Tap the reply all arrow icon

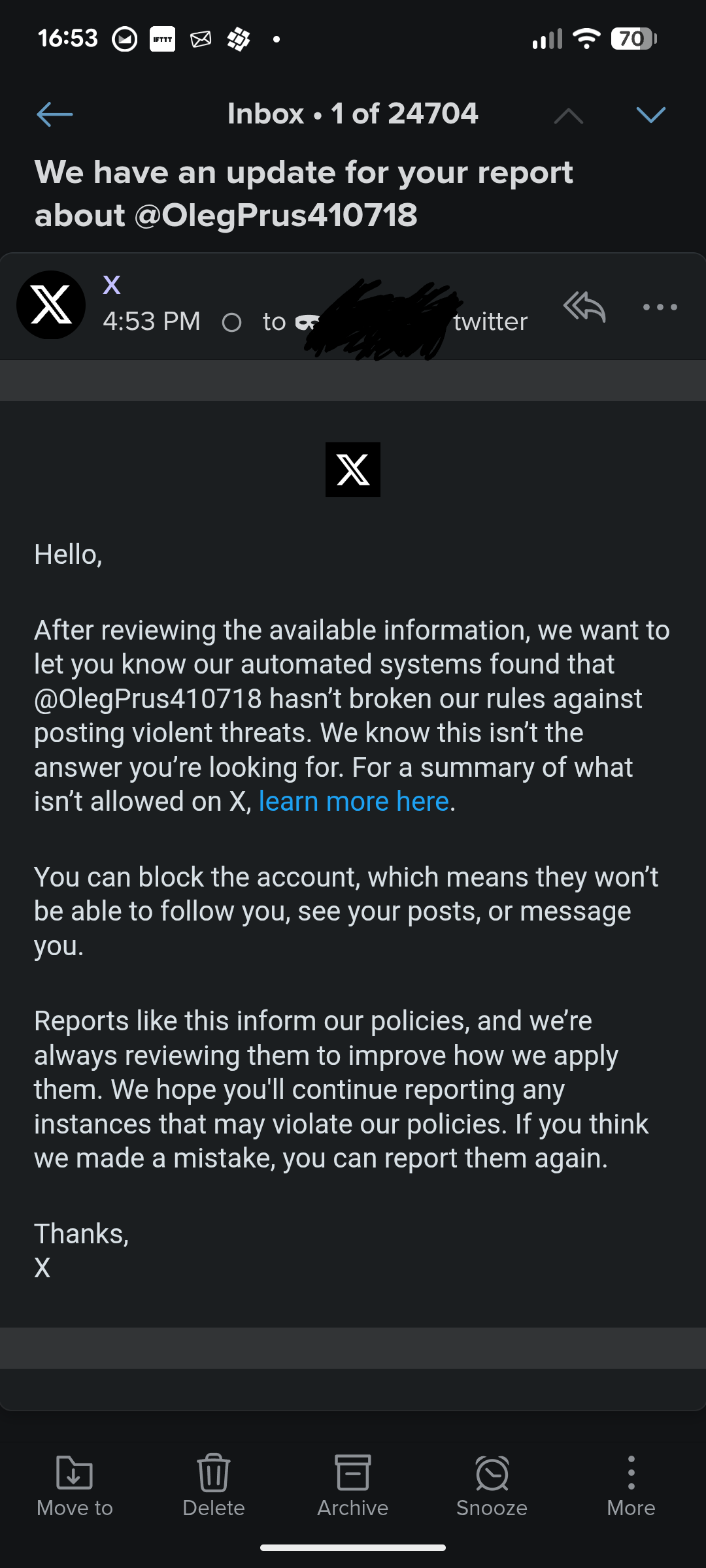[584, 306]
